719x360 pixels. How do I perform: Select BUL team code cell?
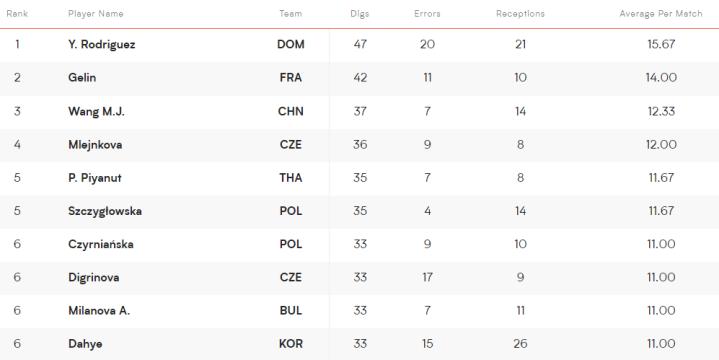(x=291, y=310)
